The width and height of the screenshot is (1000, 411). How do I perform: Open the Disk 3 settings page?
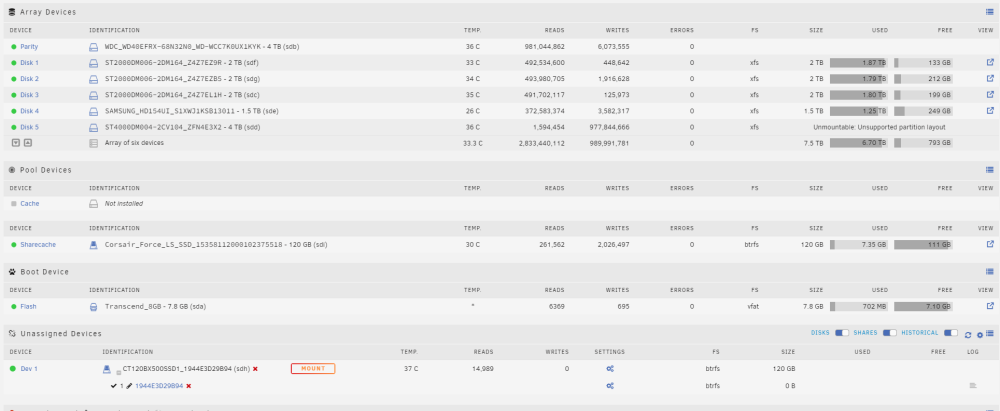[29, 95]
